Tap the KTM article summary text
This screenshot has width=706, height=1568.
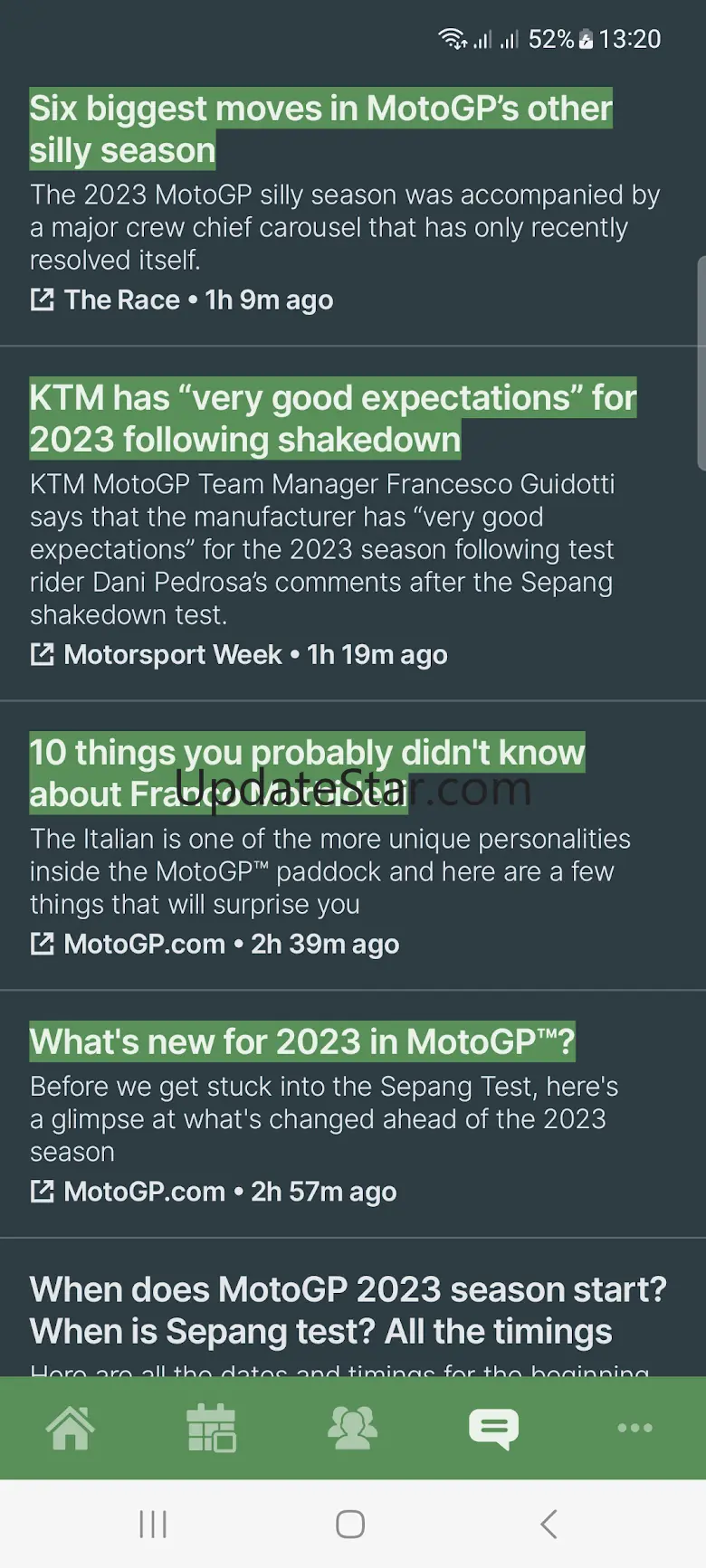[322, 549]
